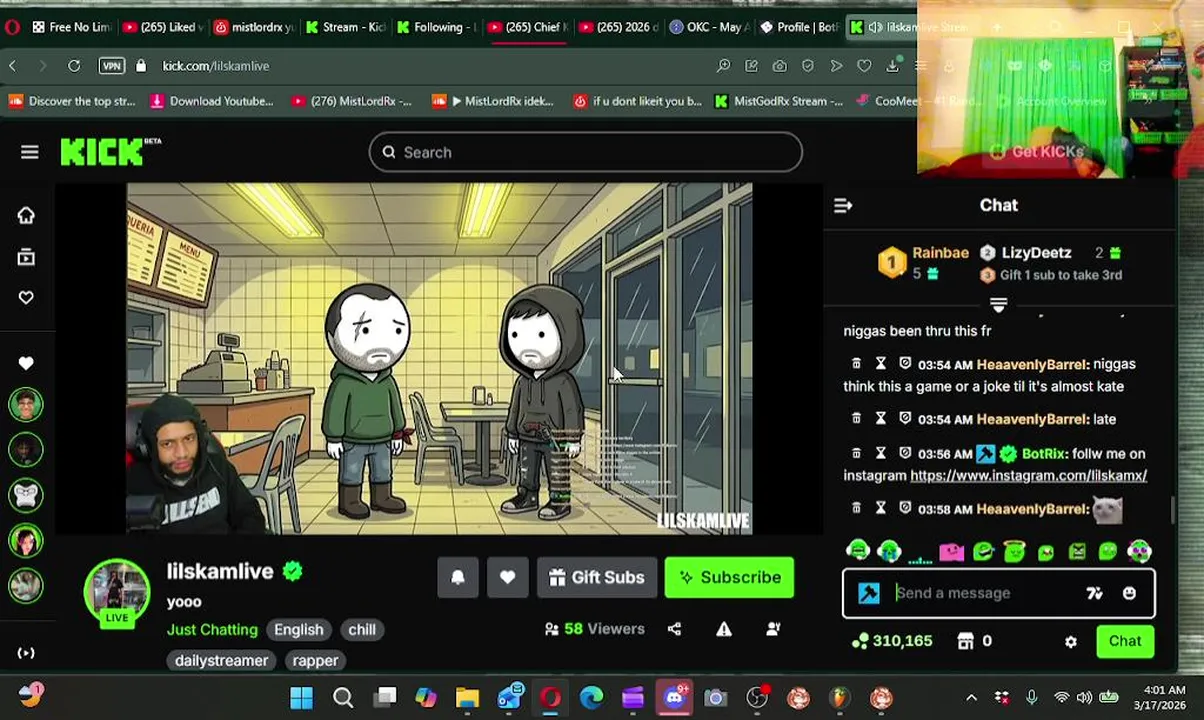Viewport: 1204px width, 720px height.
Task: Toggle notification bell for lilskamlive
Action: pyautogui.click(x=458, y=577)
